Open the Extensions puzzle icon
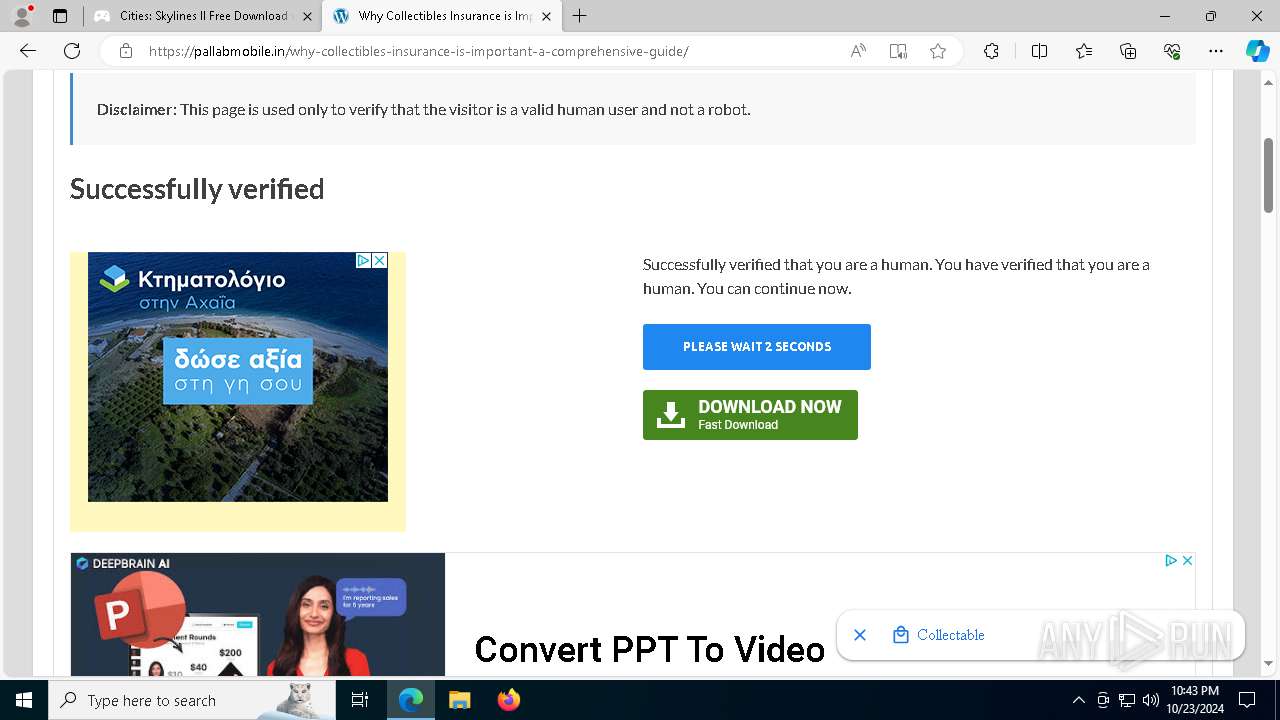 (991, 51)
